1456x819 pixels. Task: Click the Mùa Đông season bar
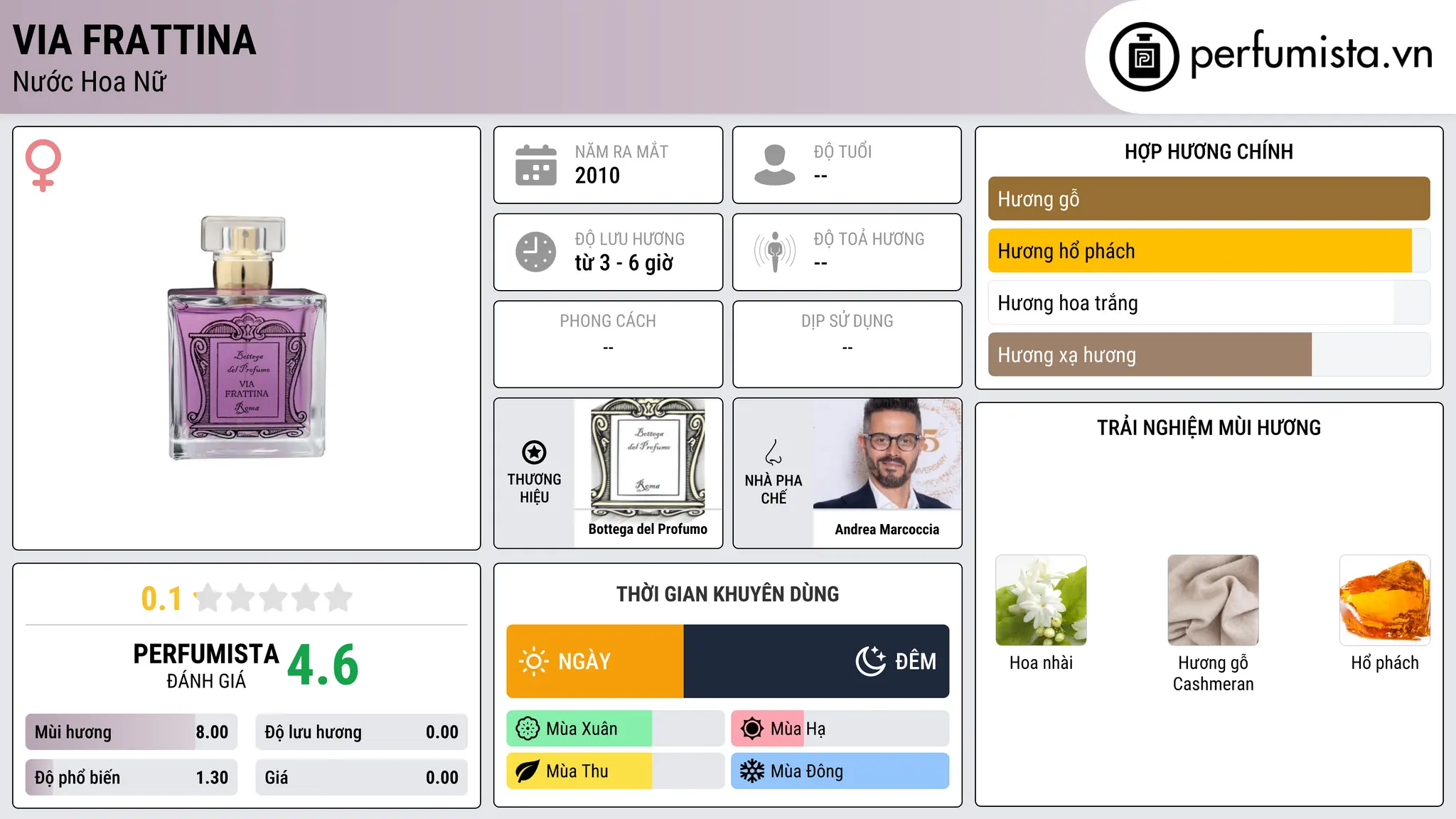pyautogui.click(x=840, y=771)
